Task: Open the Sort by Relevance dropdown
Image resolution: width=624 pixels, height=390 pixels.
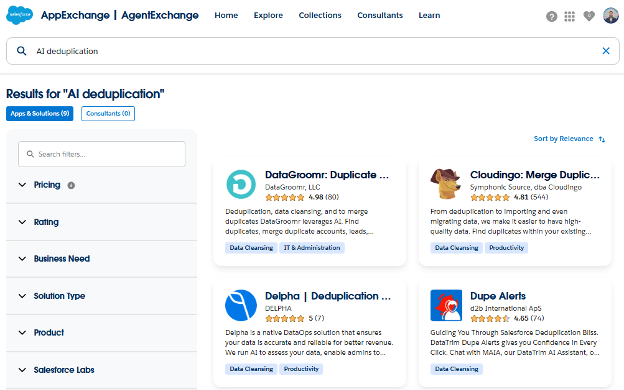Action: tap(569, 138)
